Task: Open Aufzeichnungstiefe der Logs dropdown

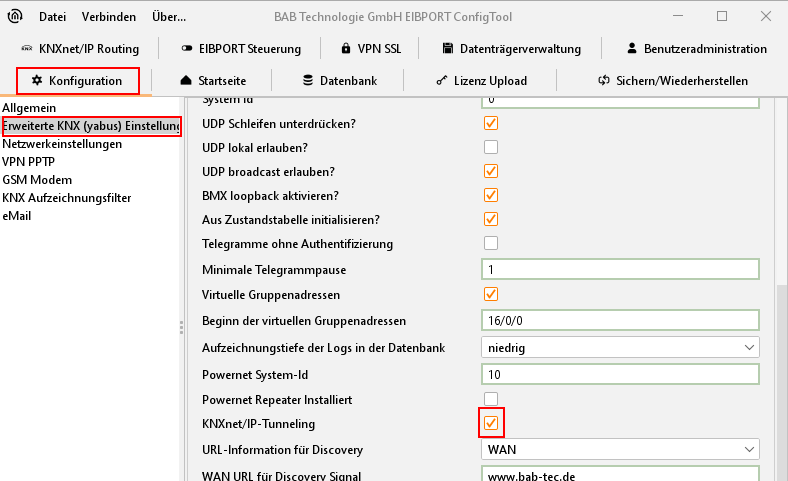Action: click(620, 347)
